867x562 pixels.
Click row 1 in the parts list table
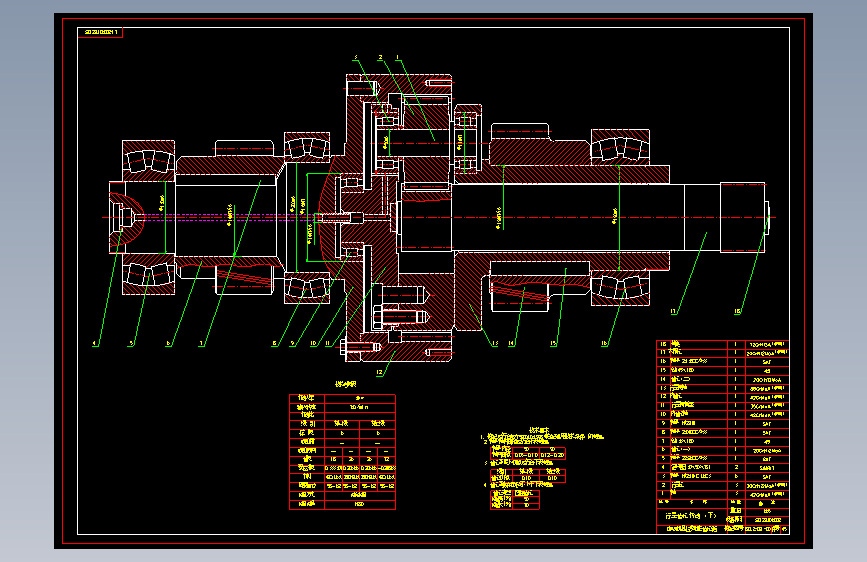coord(723,493)
